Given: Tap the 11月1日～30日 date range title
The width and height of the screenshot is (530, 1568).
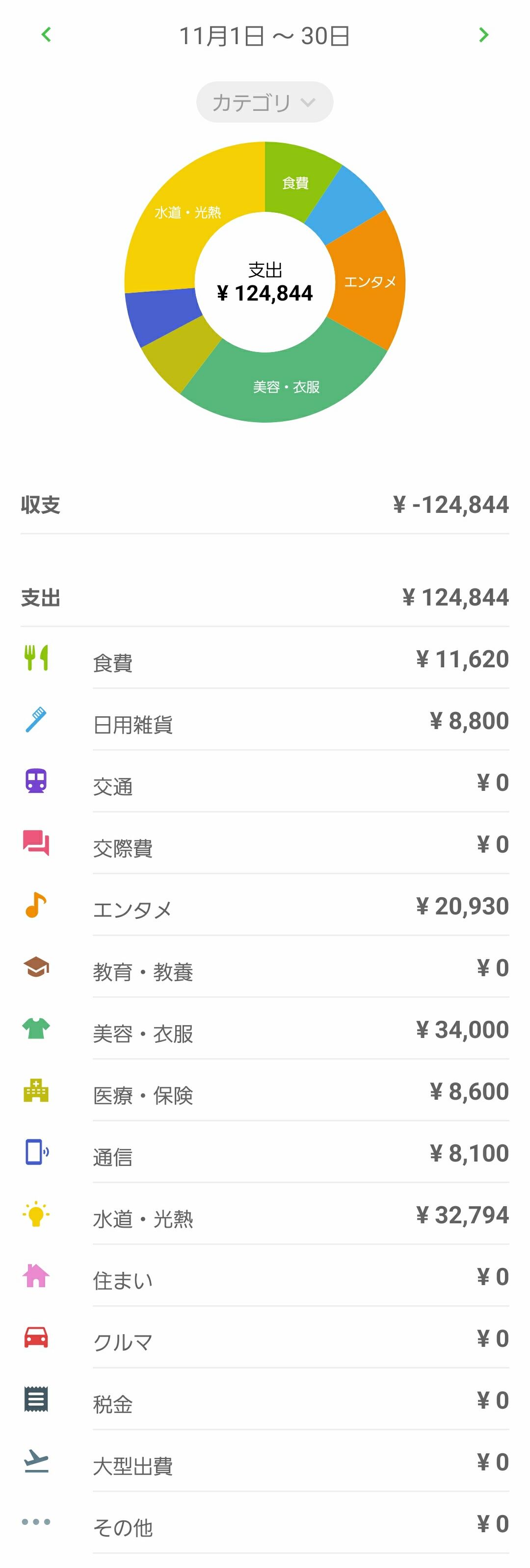Looking at the screenshot, I should pyautogui.click(x=265, y=36).
